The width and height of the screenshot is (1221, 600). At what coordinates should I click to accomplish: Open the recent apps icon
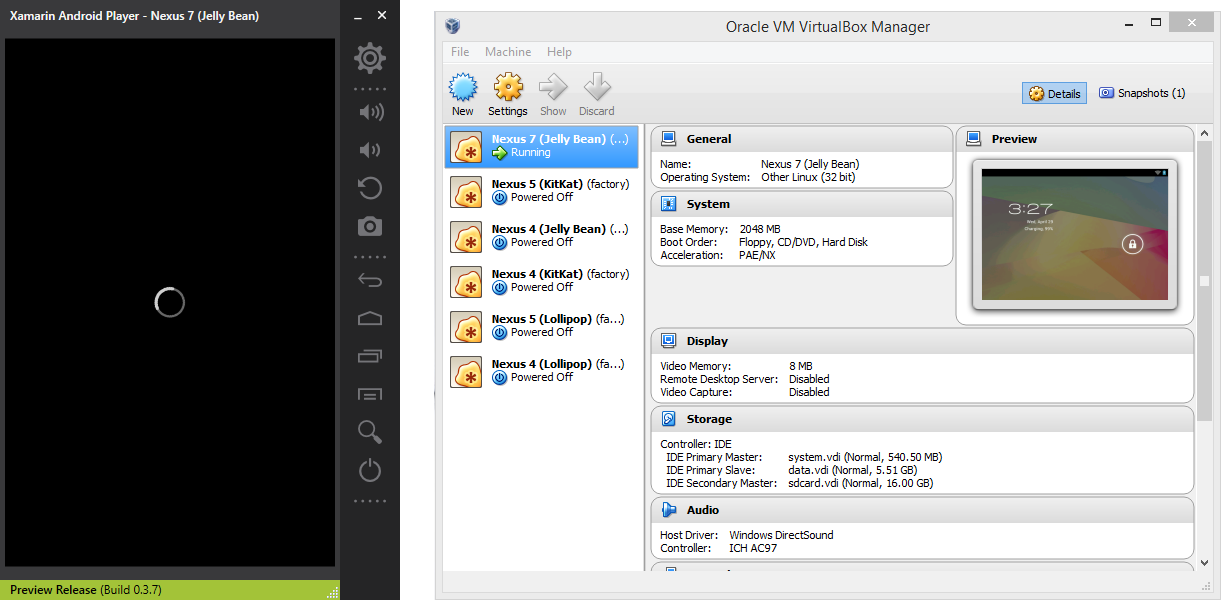tap(370, 356)
